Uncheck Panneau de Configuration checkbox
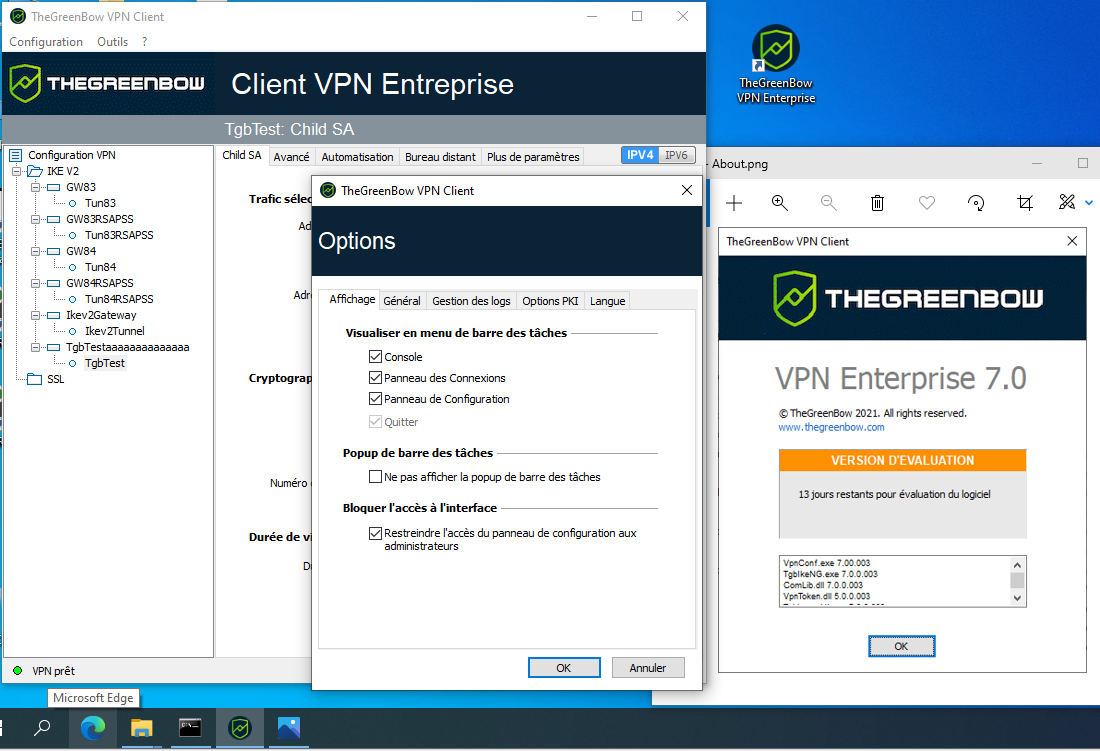The image size is (1100, 751). pyautogui.click(x=375, y=398)
